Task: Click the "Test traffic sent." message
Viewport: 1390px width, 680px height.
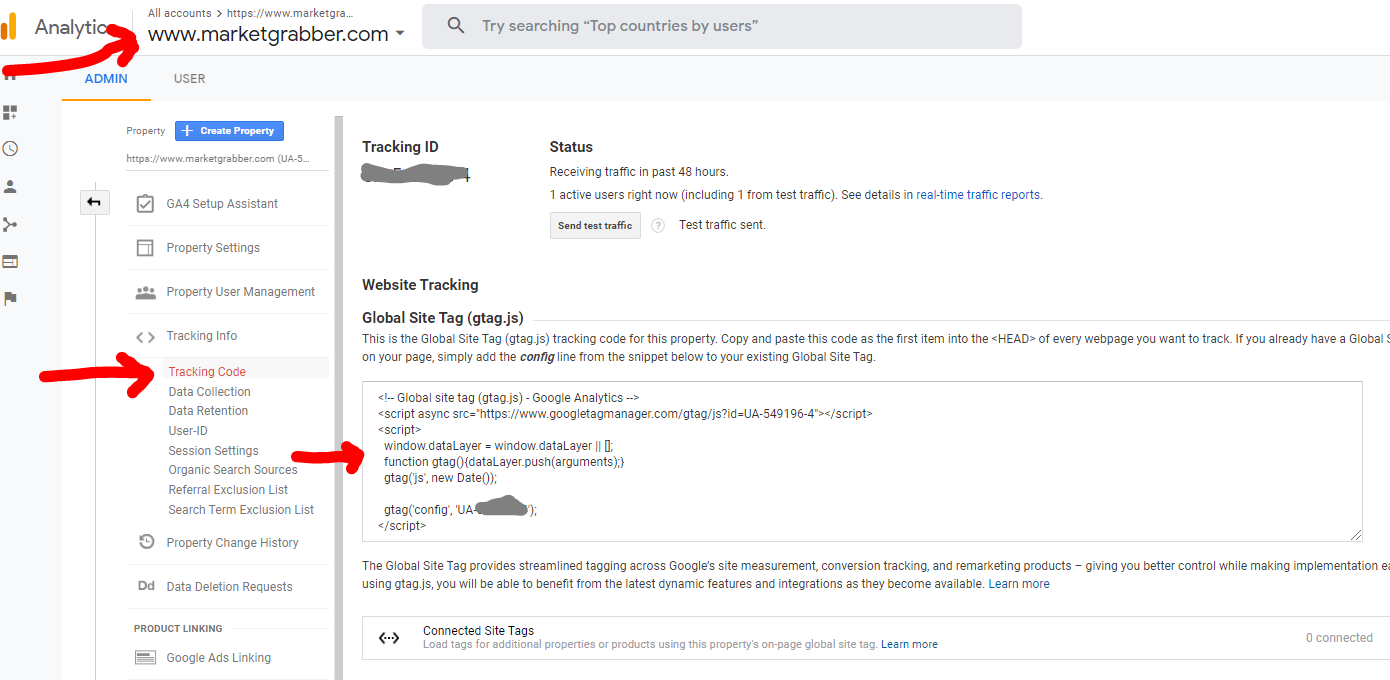Action: [x=722, y=225]
